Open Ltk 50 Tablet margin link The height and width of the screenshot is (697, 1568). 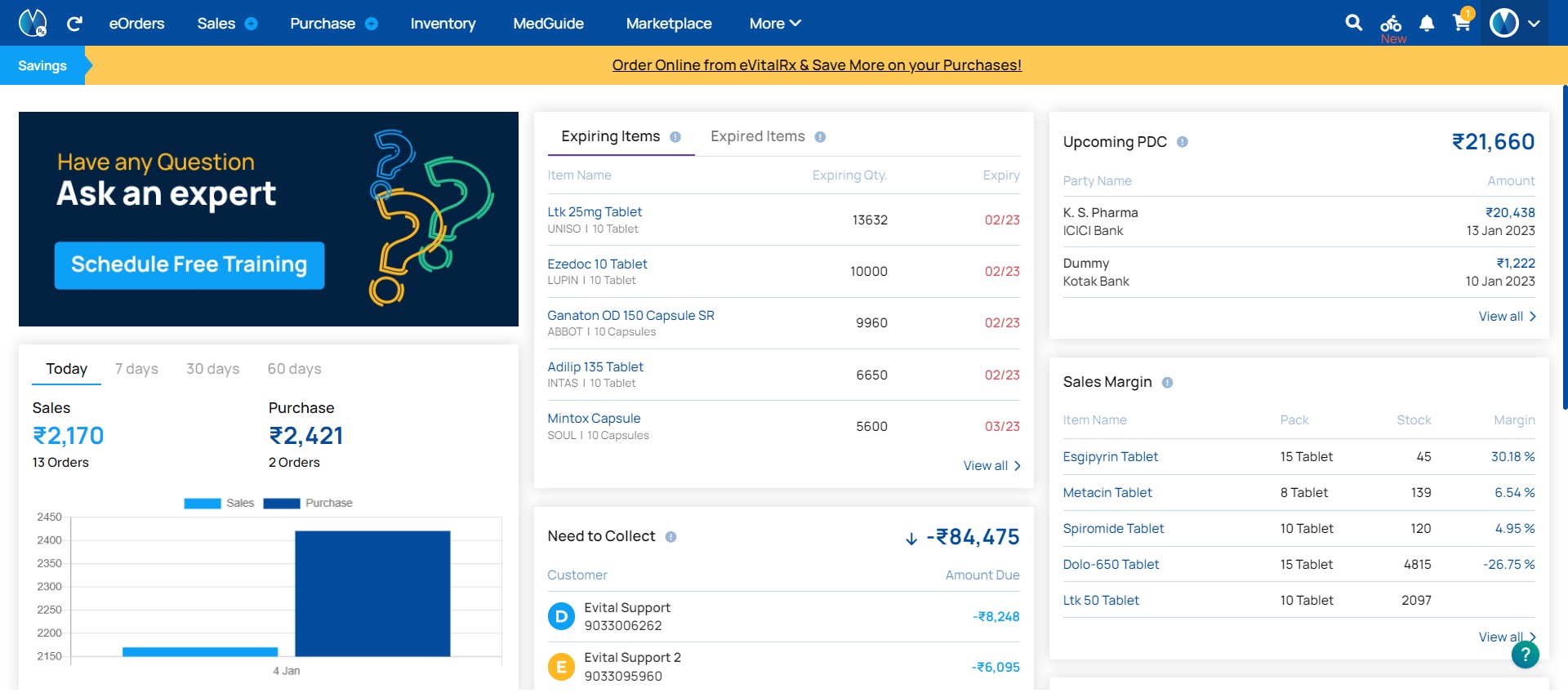tap(1101, 600)
